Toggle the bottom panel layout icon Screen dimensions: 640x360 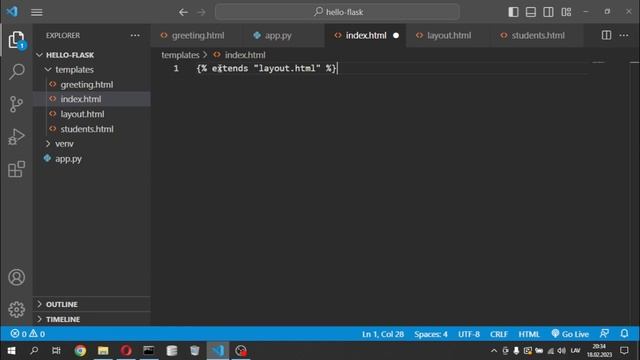tap(531, 12)
